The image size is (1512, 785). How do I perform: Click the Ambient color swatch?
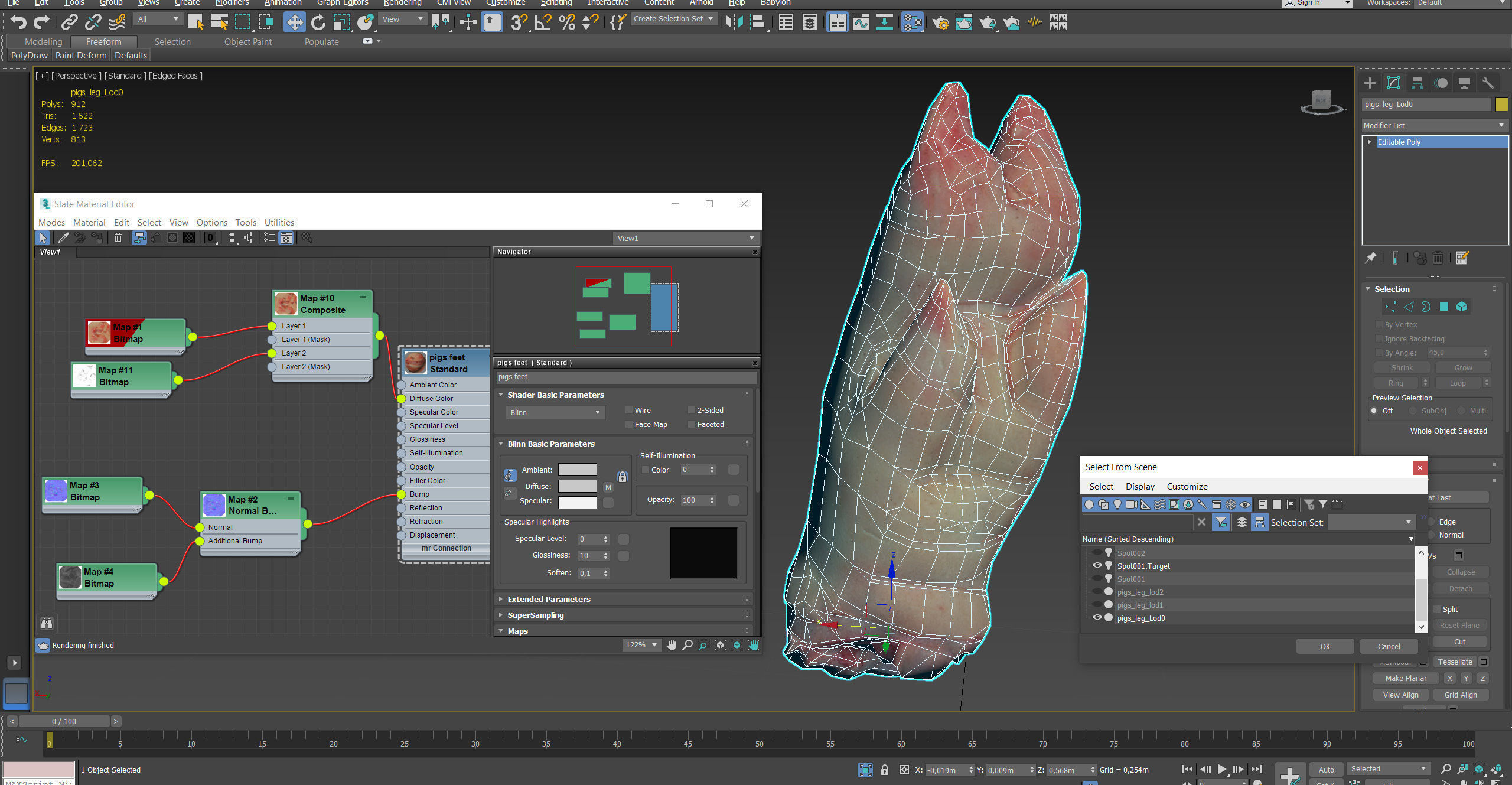578,470
